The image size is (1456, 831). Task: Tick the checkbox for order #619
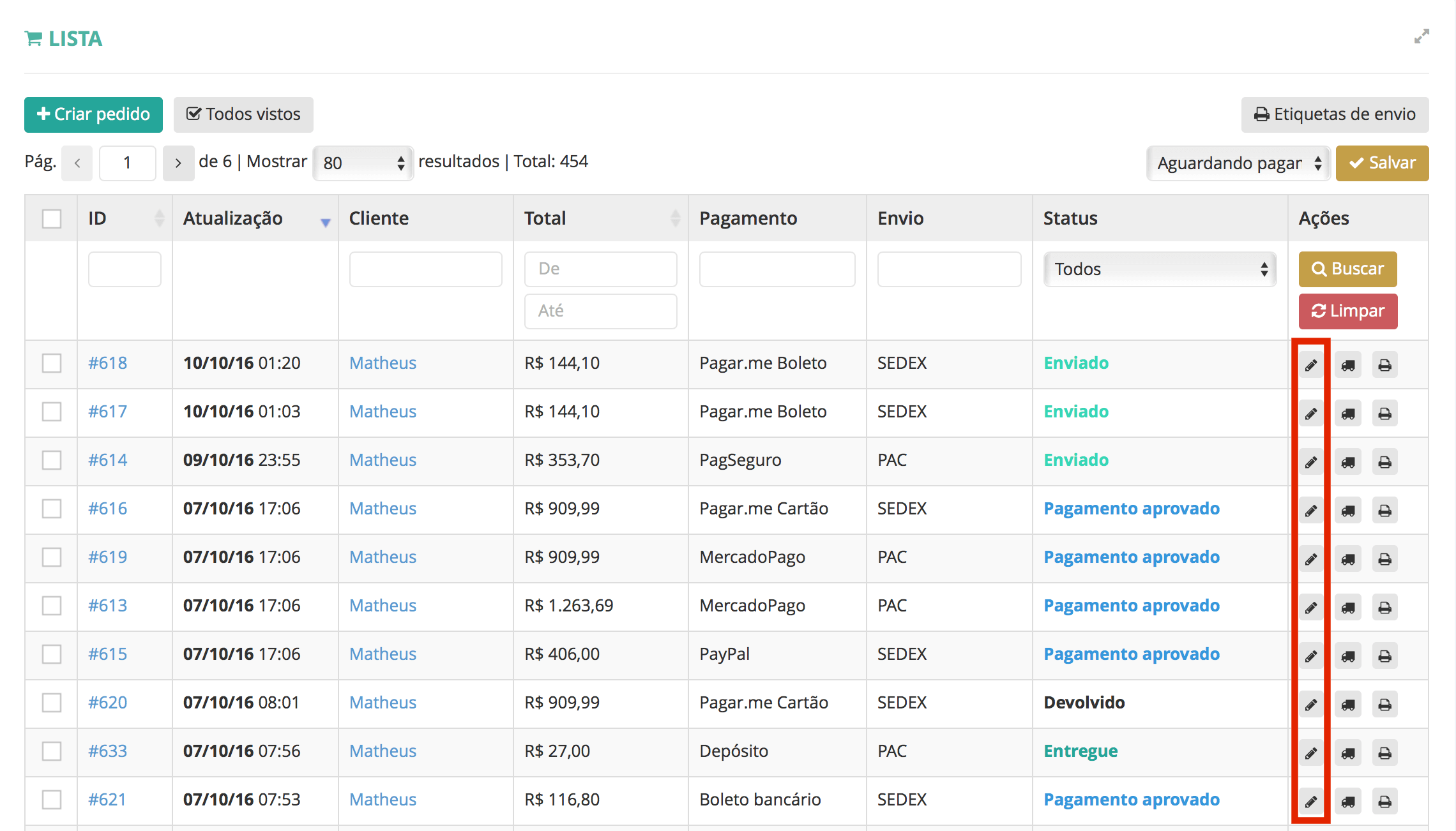coord(52,557)
